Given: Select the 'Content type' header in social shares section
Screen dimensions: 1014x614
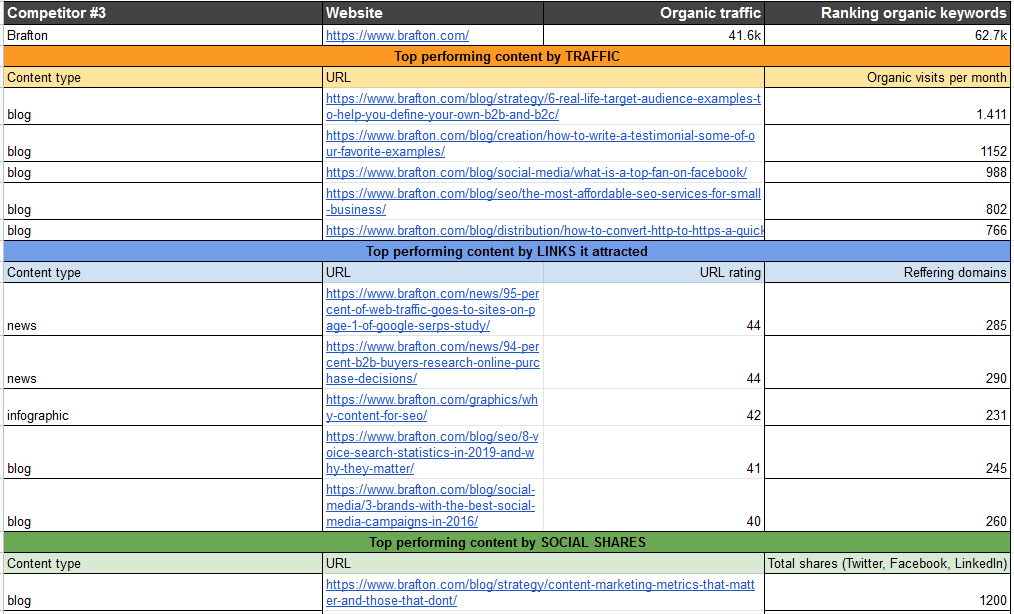Looking at the screenshot, I should point(163,564).
